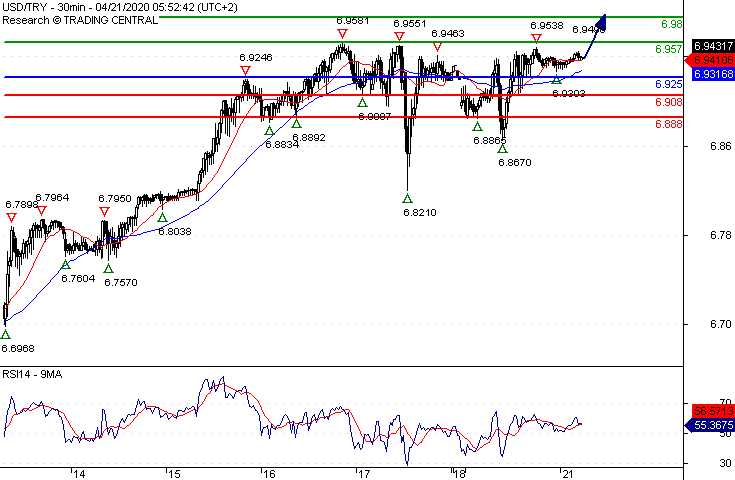Click the RSI14 - 9MA indicator label
The height and width of the screenshot is (480, 735).
(32, 374)
